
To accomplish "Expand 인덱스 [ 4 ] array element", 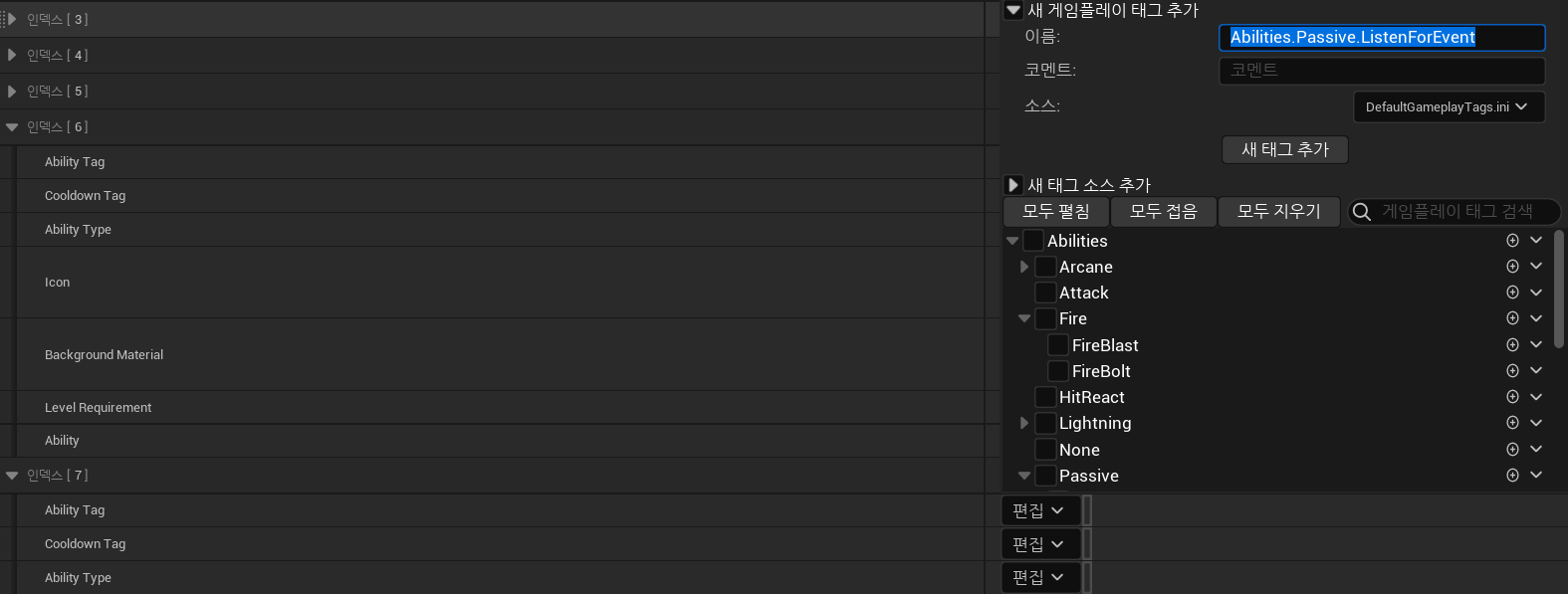I will coord(12,55).
